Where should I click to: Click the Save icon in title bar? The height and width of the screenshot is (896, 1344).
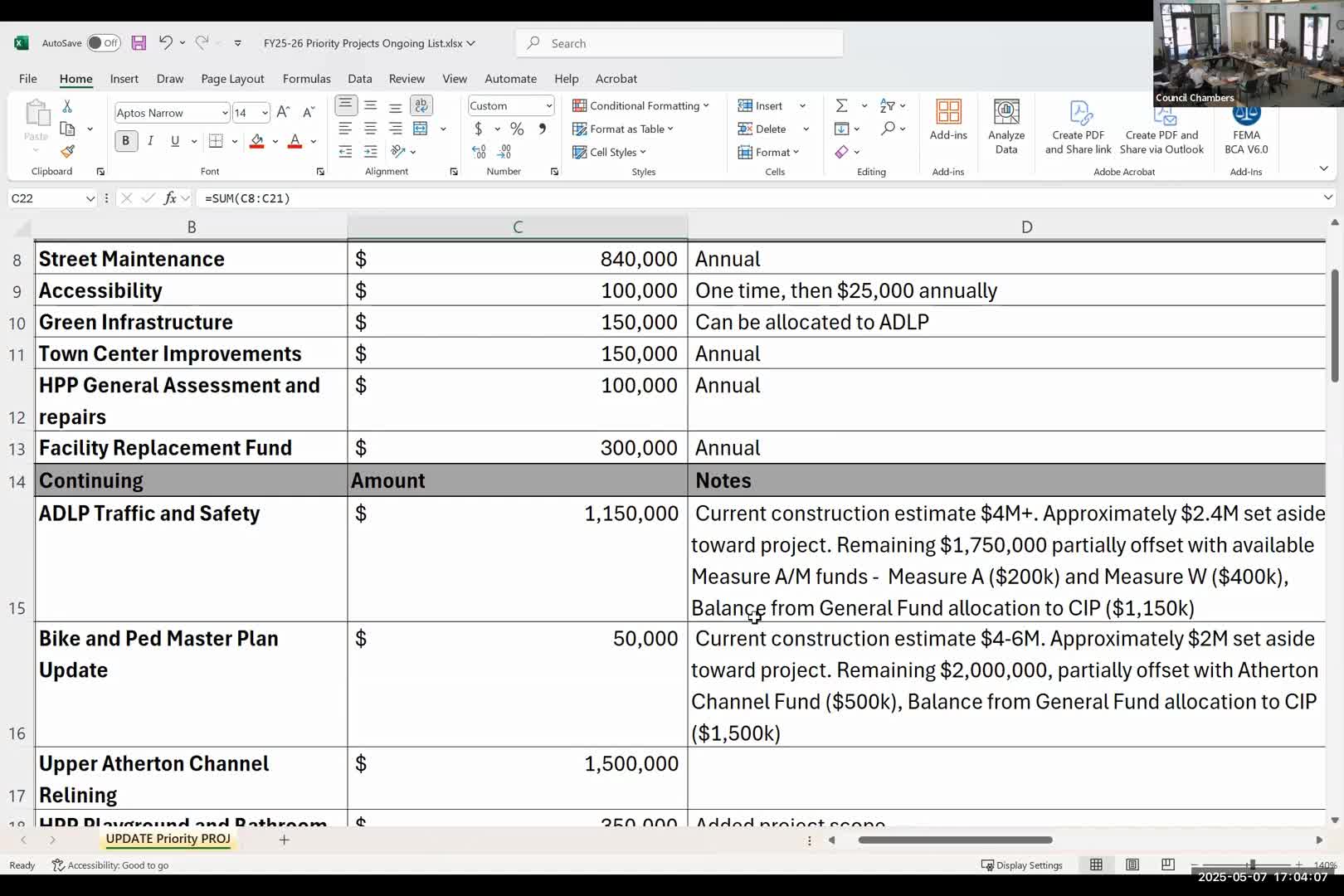tap(139, 43)
